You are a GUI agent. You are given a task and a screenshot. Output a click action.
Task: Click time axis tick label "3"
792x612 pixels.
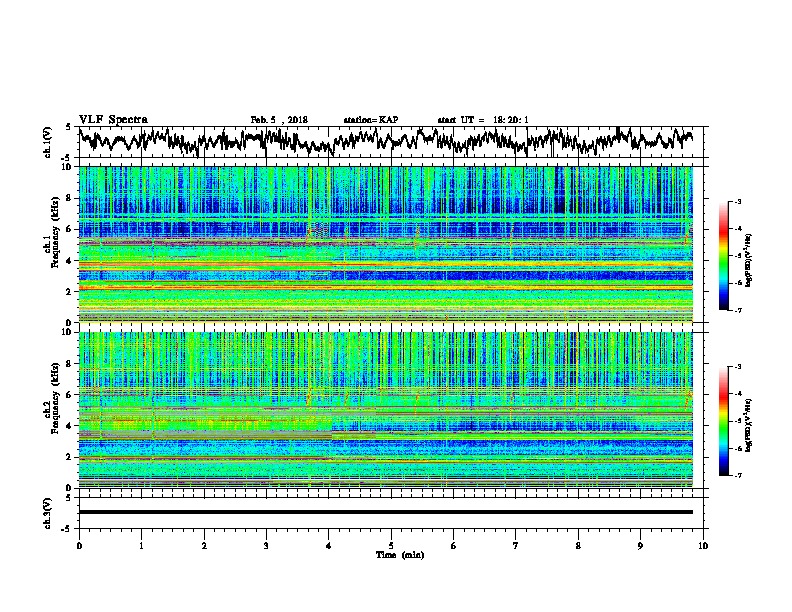pyautogui.click(x=266, y=546)
